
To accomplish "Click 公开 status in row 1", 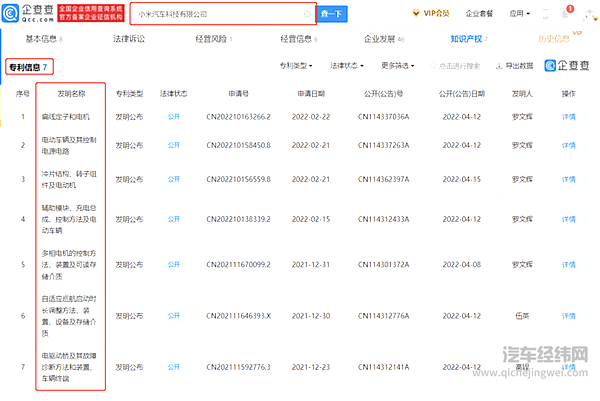I will pos(173,117).
